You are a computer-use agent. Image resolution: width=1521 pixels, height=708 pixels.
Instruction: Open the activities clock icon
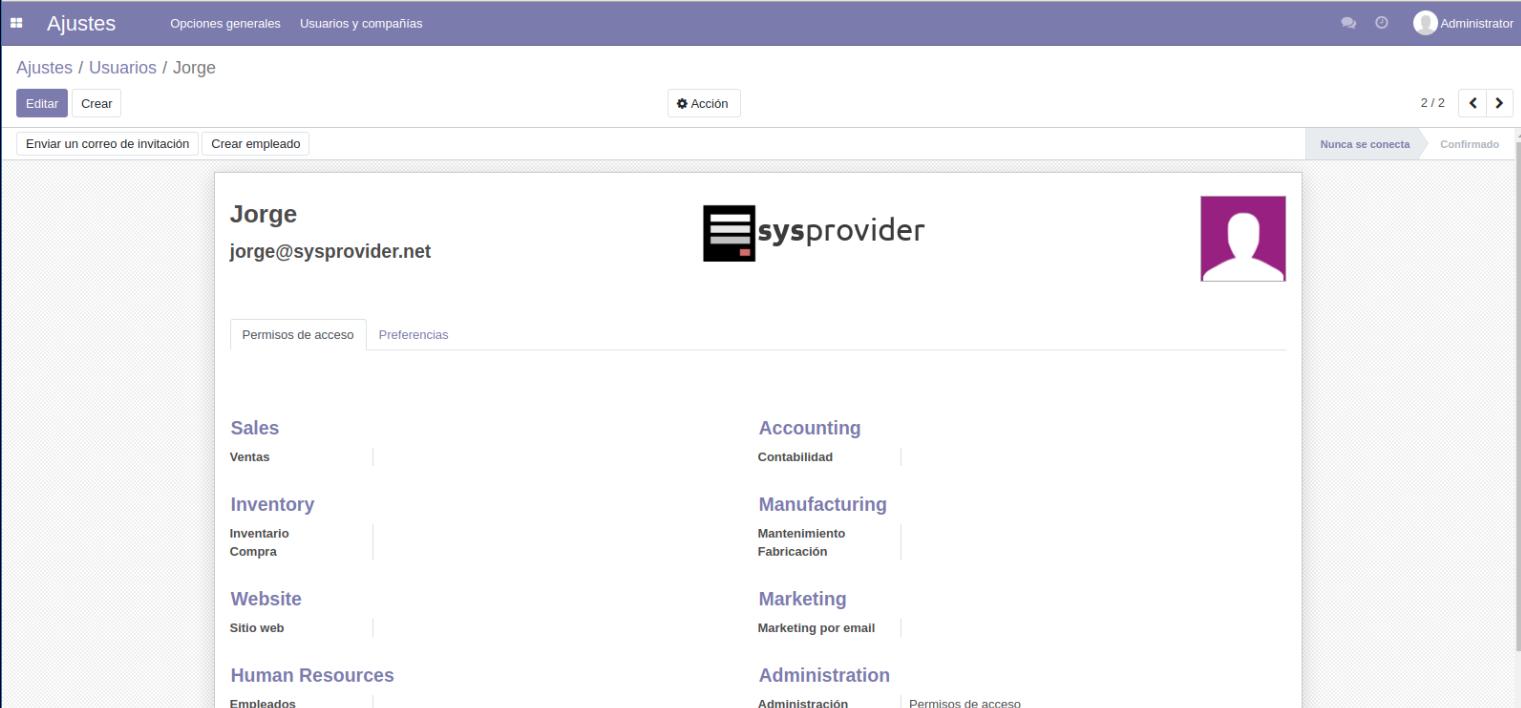tap(1381, 23)
